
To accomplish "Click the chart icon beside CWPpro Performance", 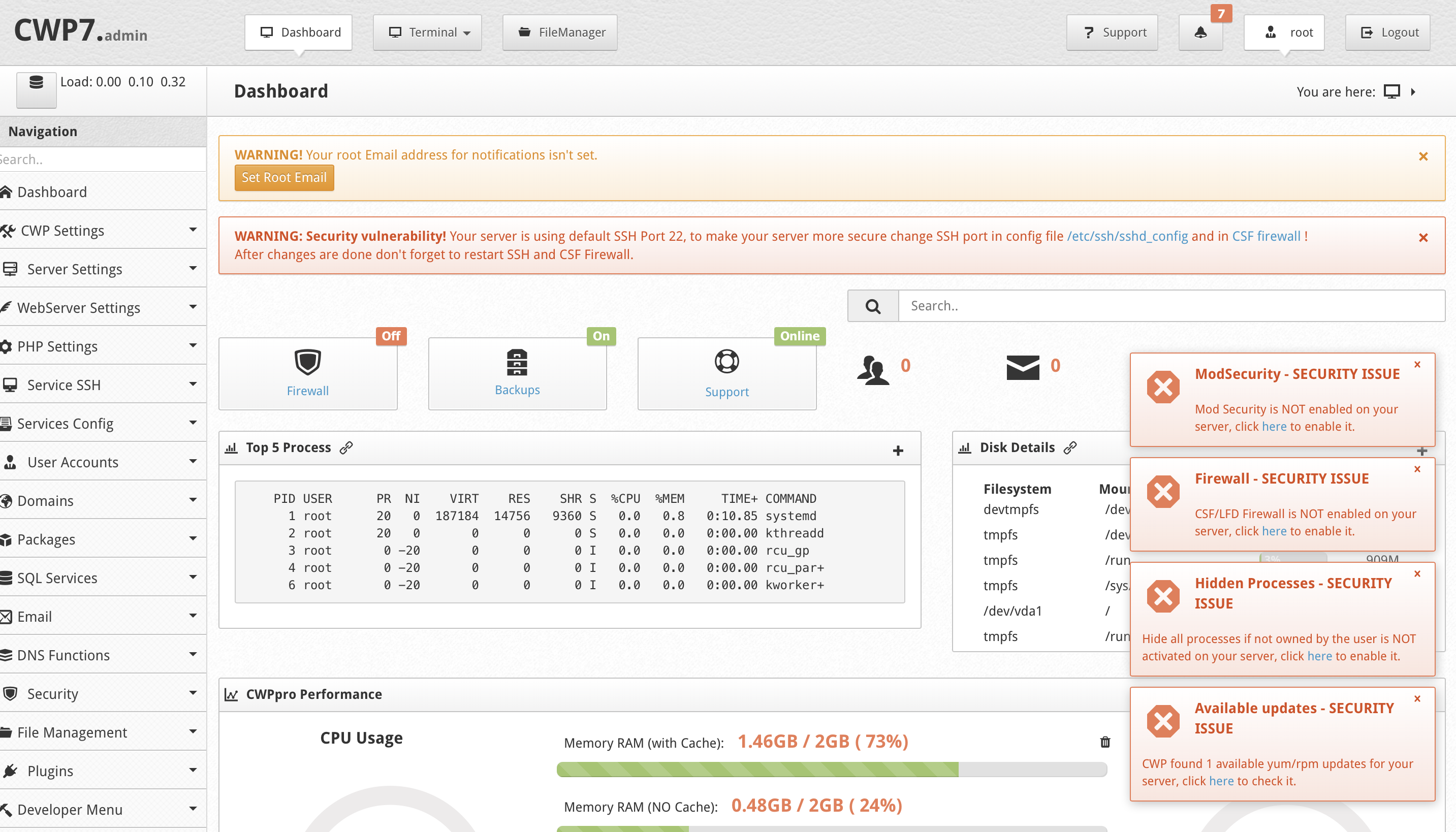I will (x=231, y=694).
